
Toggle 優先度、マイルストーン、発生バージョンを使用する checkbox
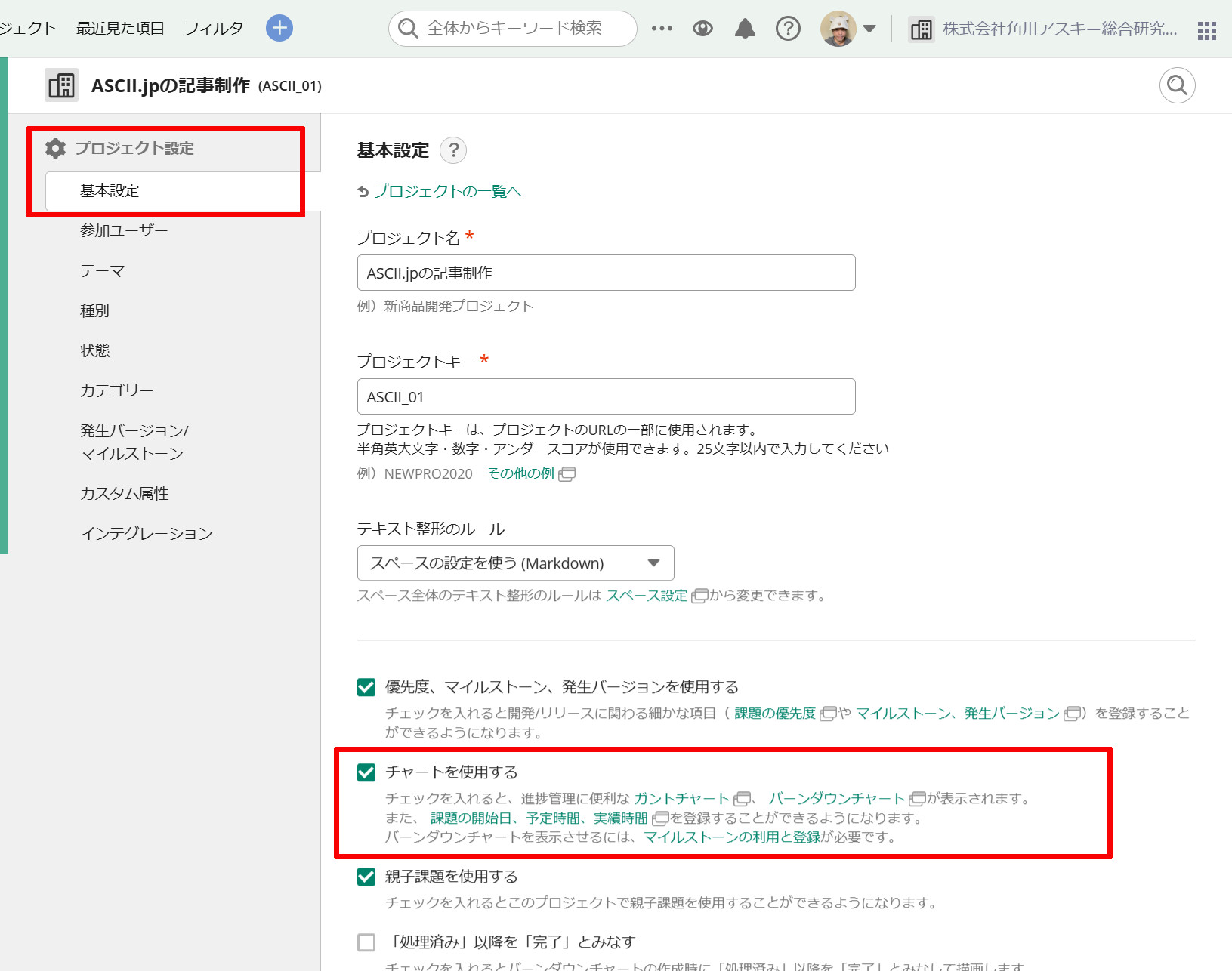pyautogui.click(x=366, y=687)
